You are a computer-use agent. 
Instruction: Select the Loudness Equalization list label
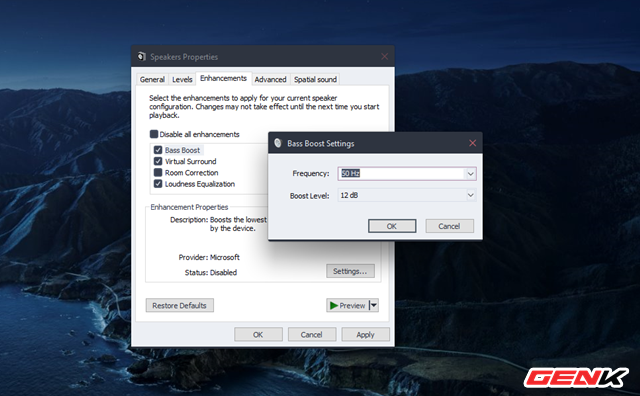(200, 184)
